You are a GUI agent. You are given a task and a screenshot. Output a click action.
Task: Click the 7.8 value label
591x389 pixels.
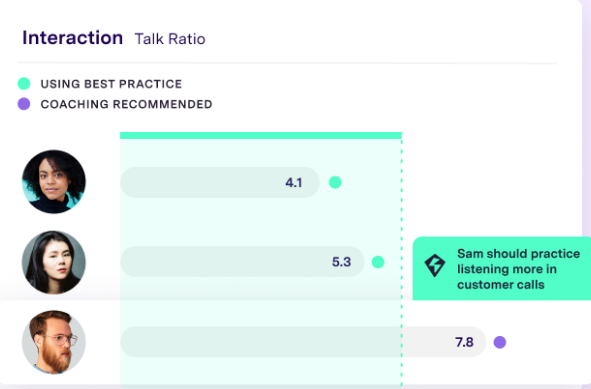(x=464, y=342)
